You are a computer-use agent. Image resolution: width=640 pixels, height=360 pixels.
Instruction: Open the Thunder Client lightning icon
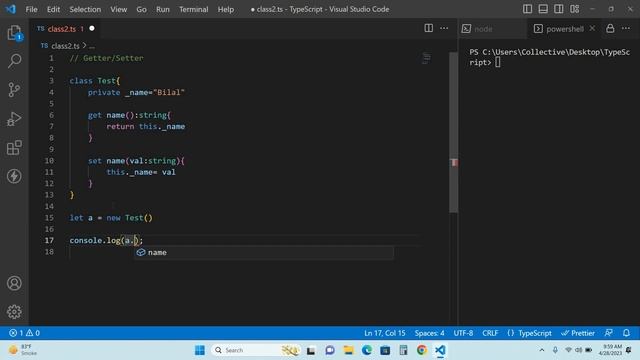14,176
